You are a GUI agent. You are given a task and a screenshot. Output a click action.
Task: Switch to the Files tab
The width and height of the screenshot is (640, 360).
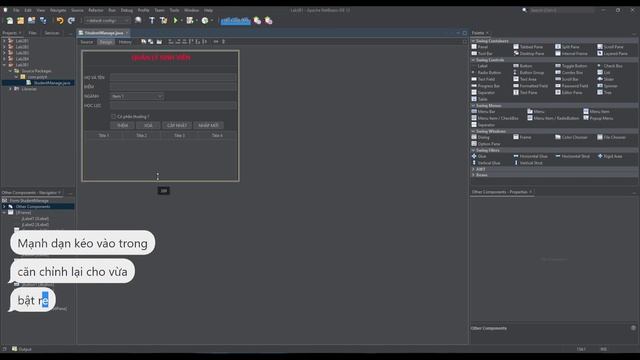tap(32, 33)
